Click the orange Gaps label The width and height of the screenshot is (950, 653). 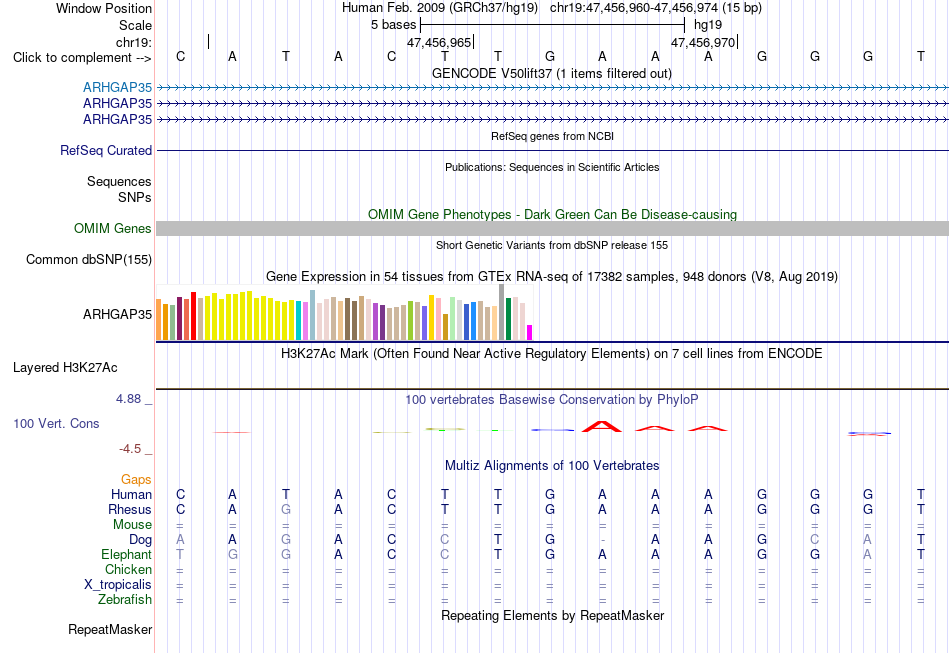point(136,480)
